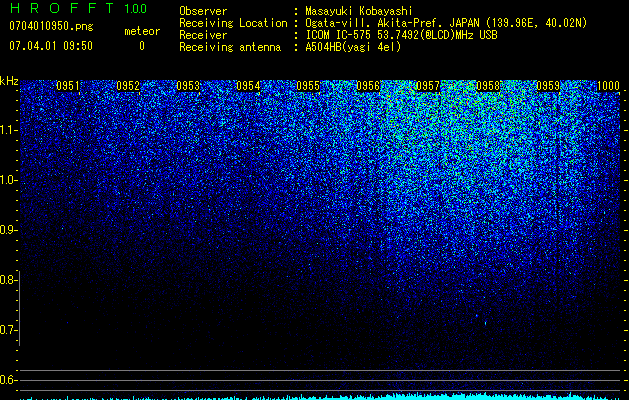Click the Receiving Location label
The width and height of the screenshot is (629, 400).
click(x=233, y=23)
